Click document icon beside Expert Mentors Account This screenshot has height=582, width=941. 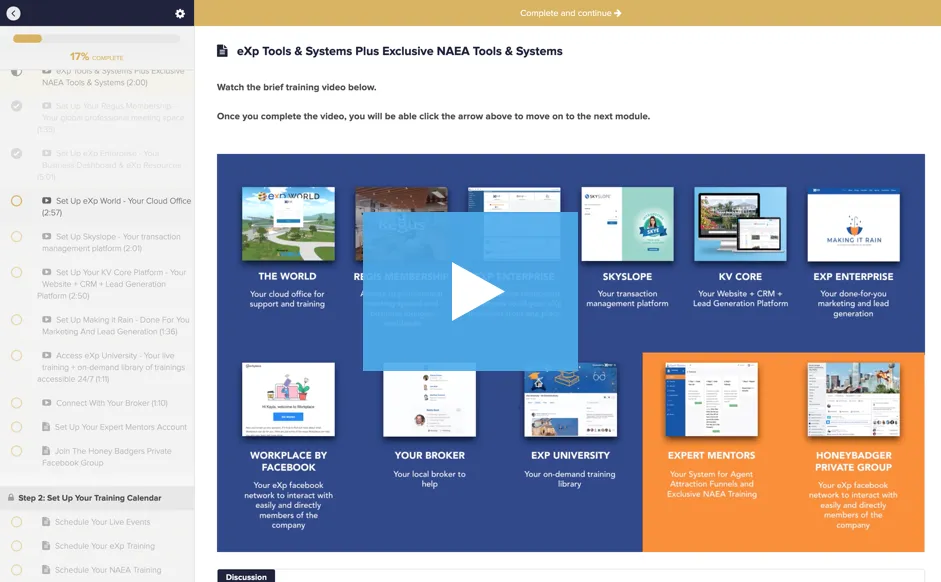pos(46,427)
